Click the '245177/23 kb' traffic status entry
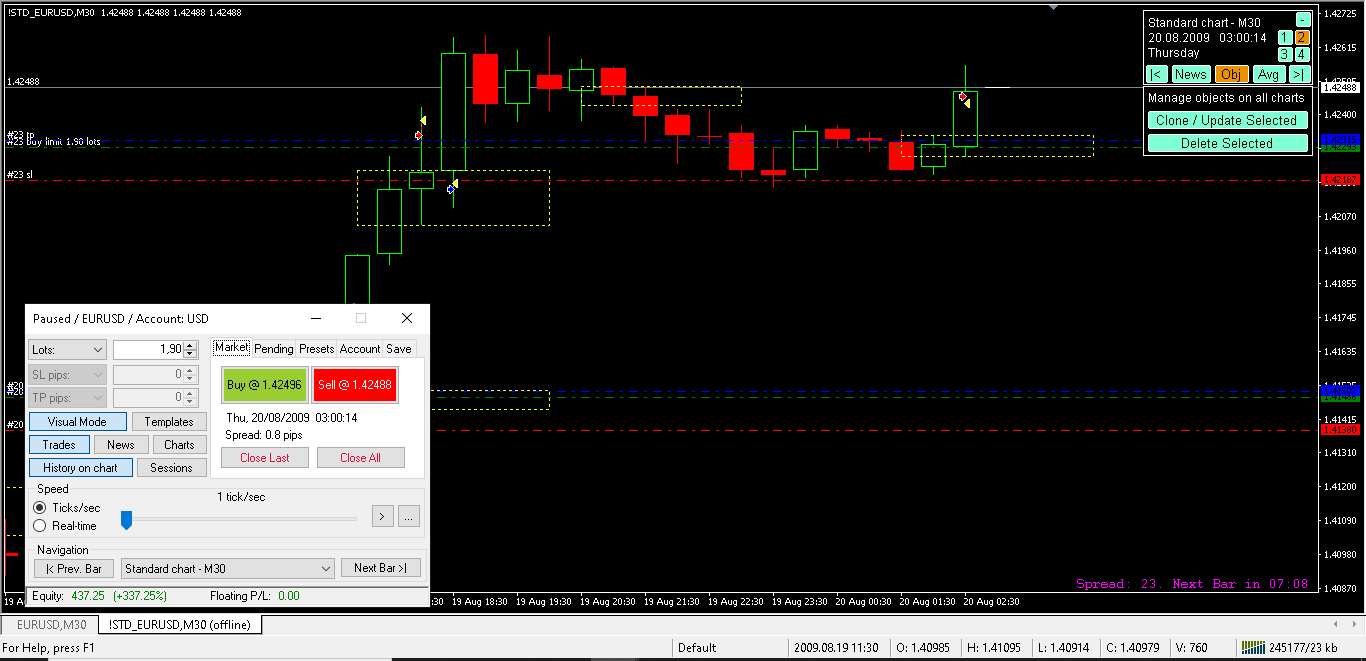The image size is (1366, 661). 1303,648
